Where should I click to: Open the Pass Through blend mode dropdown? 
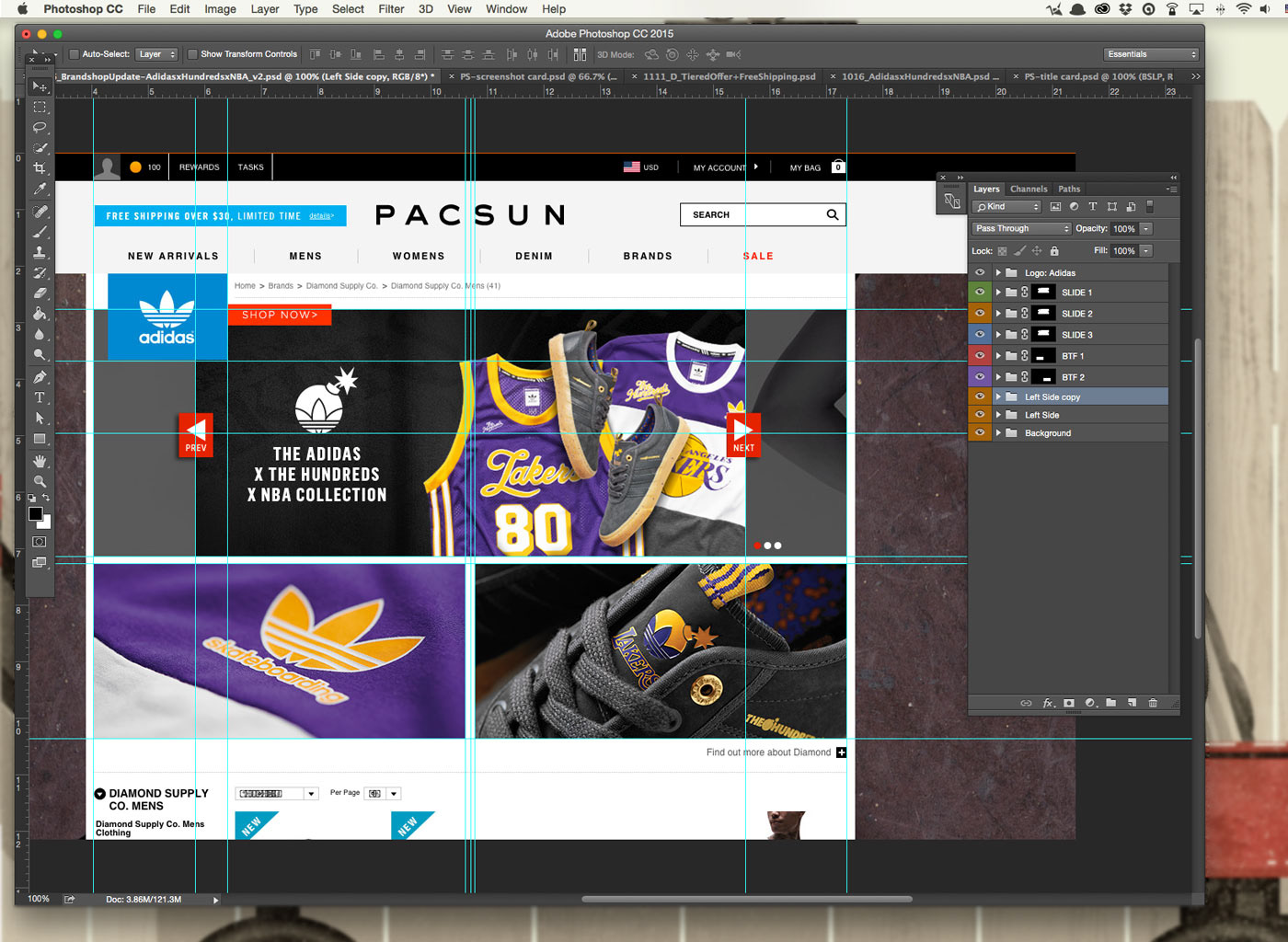(x=1022, y=229)
